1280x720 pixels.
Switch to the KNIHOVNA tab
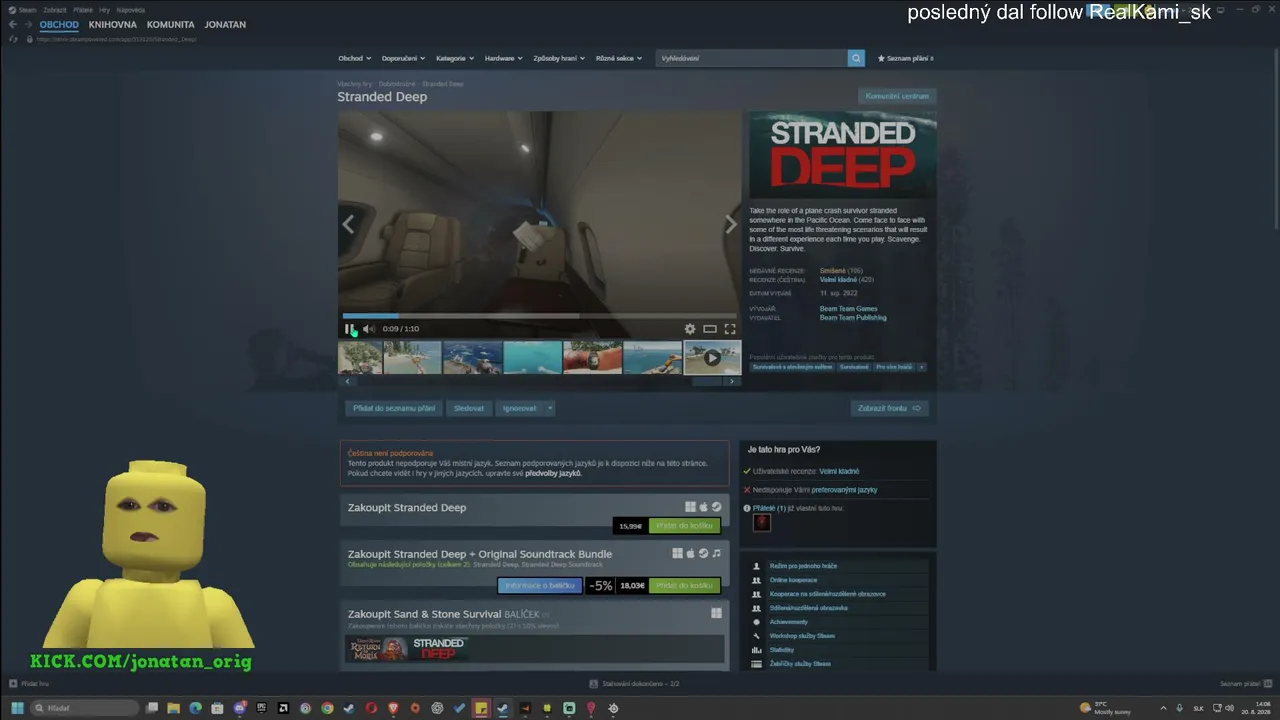pos(113,24)
